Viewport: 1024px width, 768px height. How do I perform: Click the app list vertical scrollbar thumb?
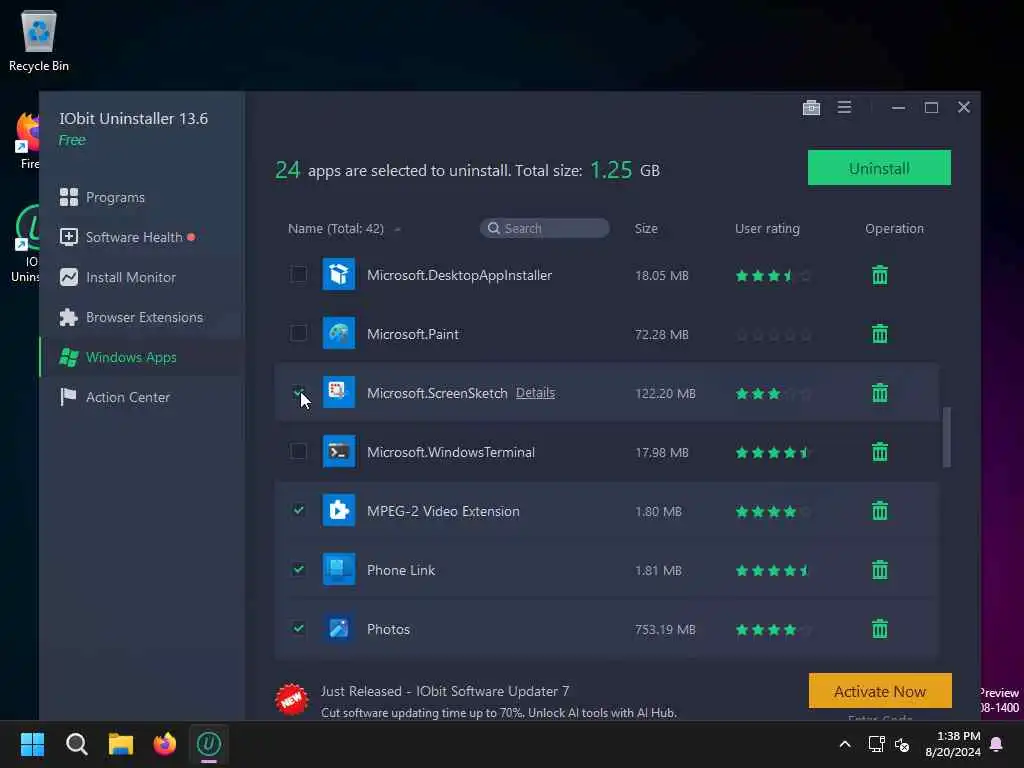(x=946, y=437)
